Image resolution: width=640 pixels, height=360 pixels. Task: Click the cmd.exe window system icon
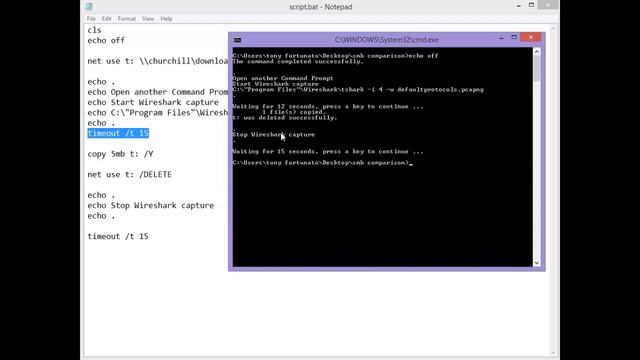[x=237, y=40]
